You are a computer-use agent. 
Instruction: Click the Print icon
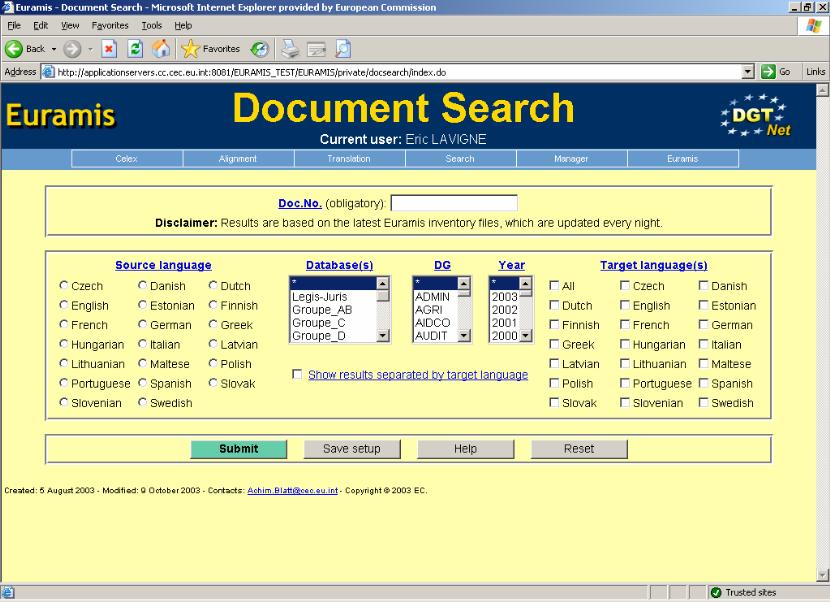[290, 49]
